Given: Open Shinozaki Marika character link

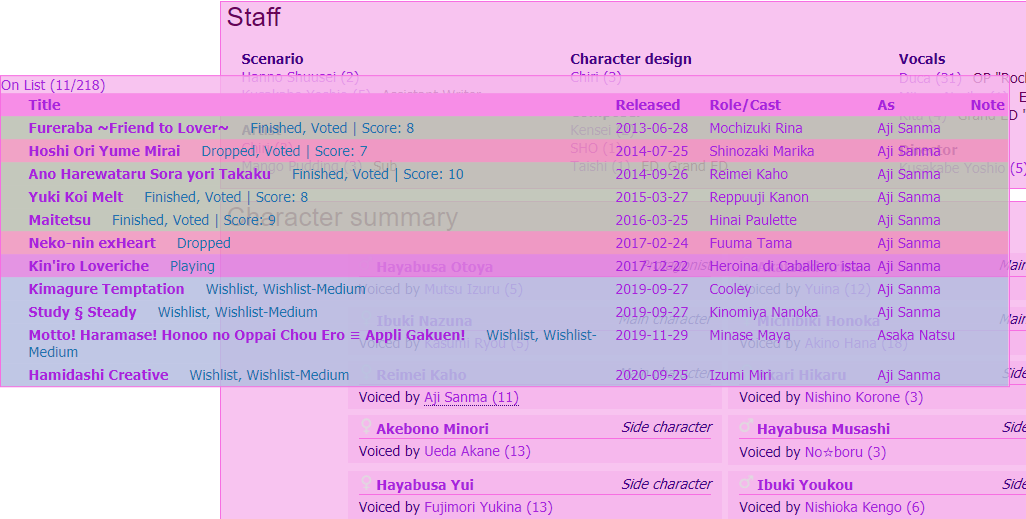Looking at the screenshot, I should 762,151.
